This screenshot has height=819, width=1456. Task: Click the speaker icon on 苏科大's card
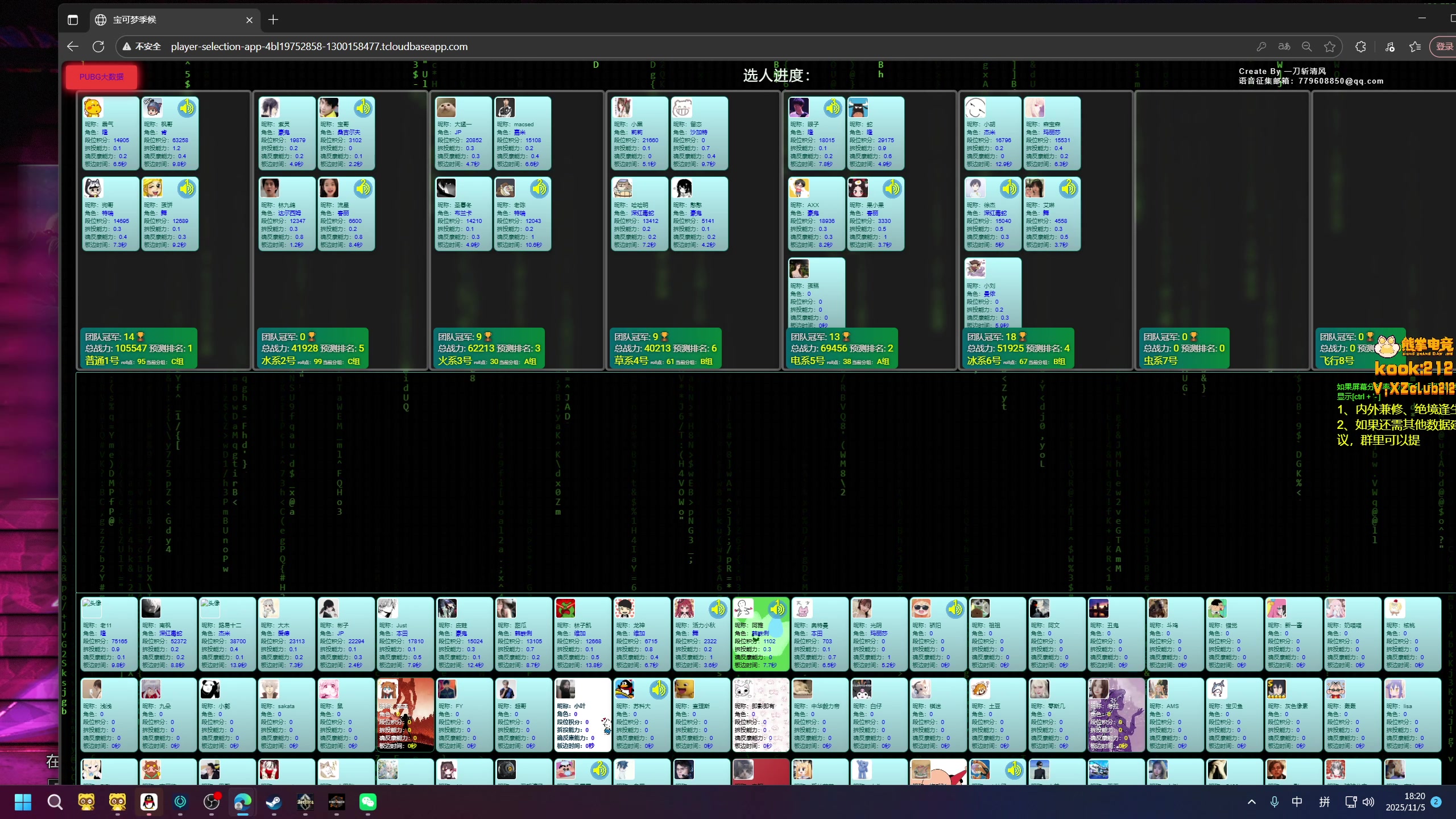659,690
